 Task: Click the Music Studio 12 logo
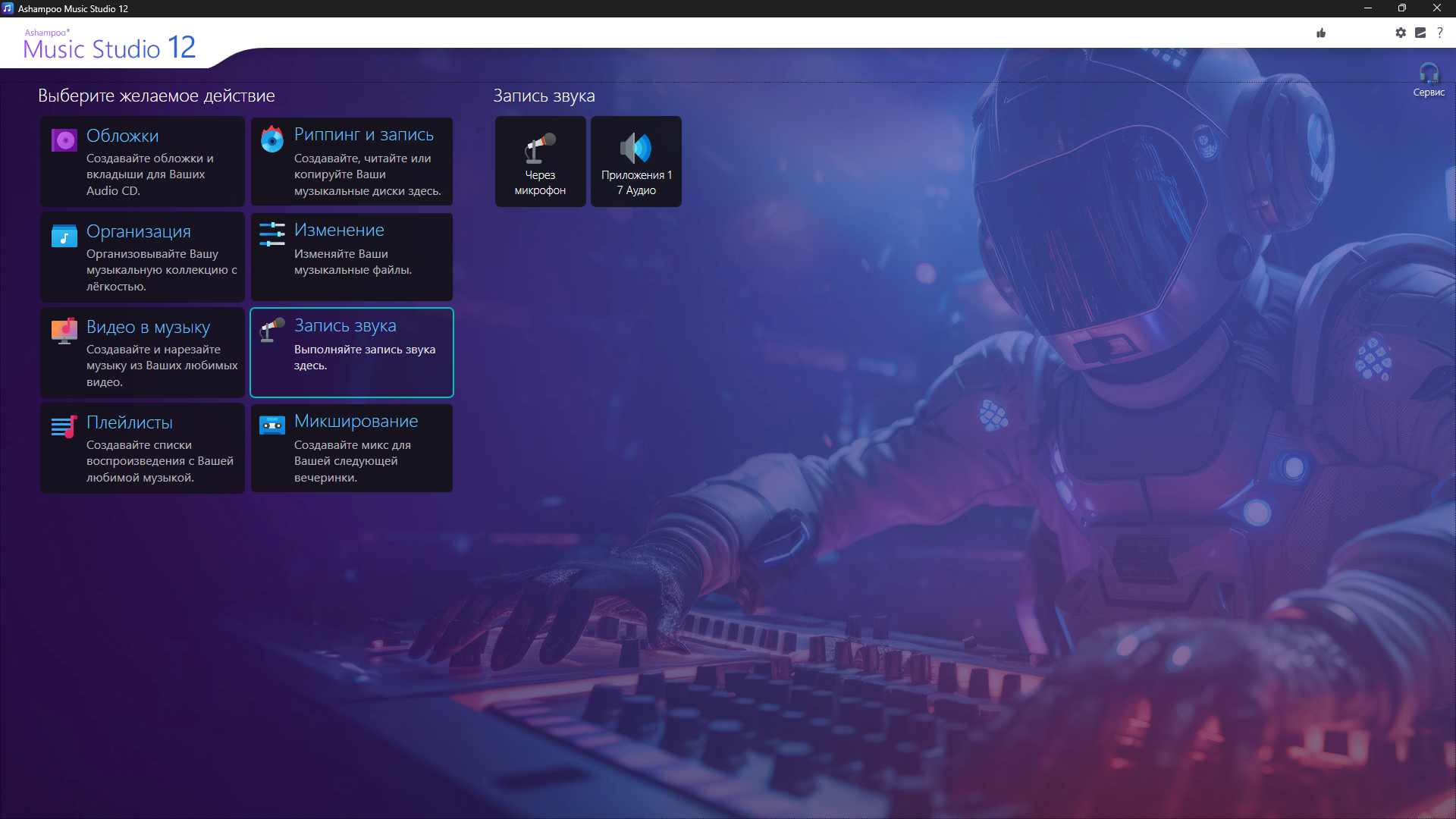pos(109,47)
